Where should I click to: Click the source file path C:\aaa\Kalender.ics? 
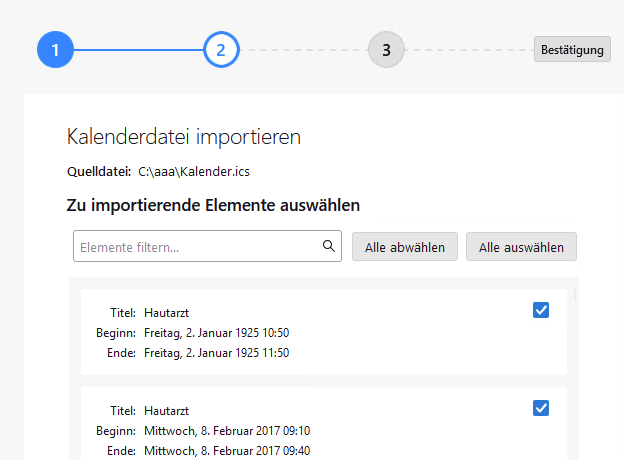pos(194,172)
